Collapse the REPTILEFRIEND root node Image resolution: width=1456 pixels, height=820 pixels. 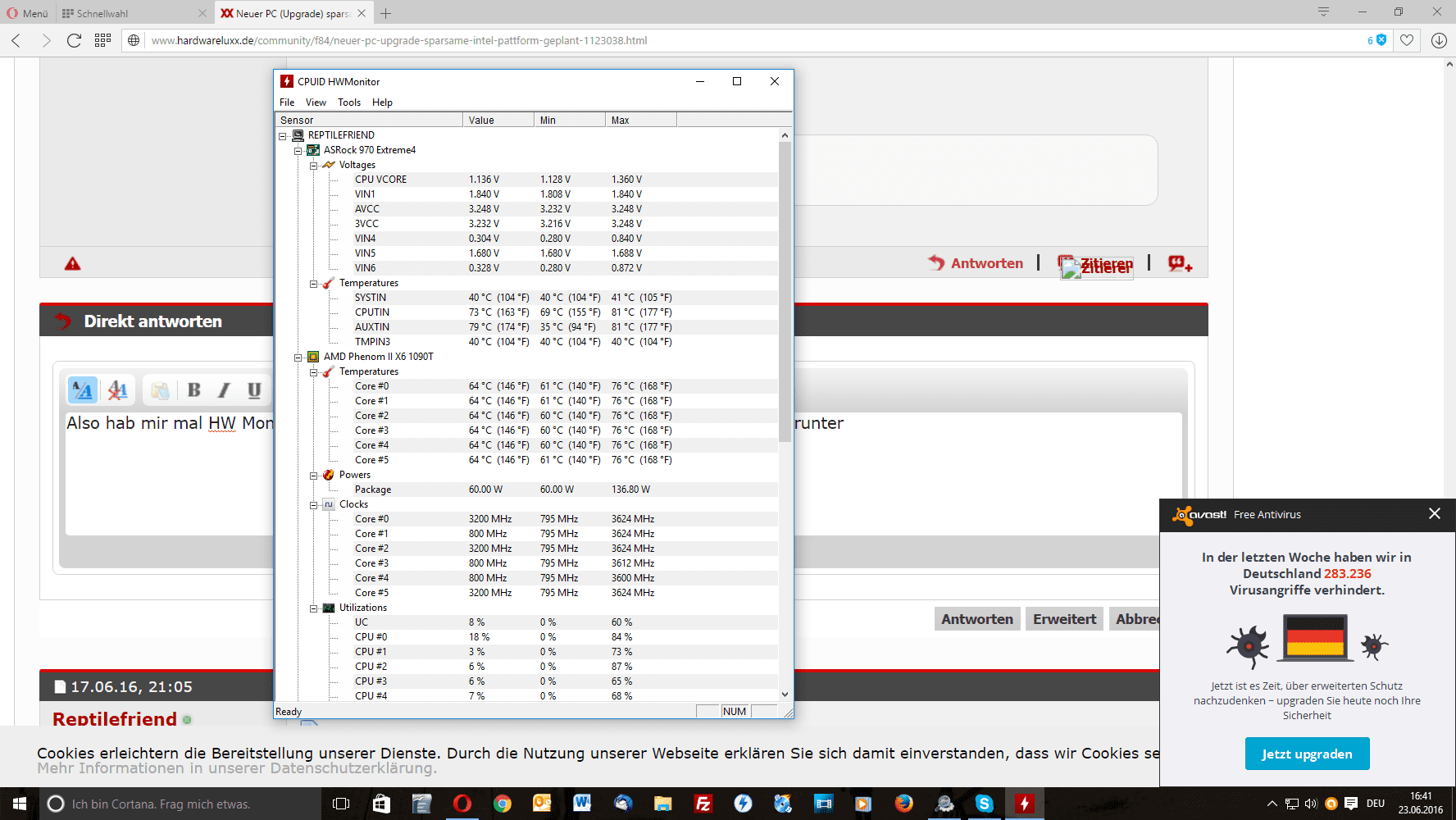pos(283,136)
